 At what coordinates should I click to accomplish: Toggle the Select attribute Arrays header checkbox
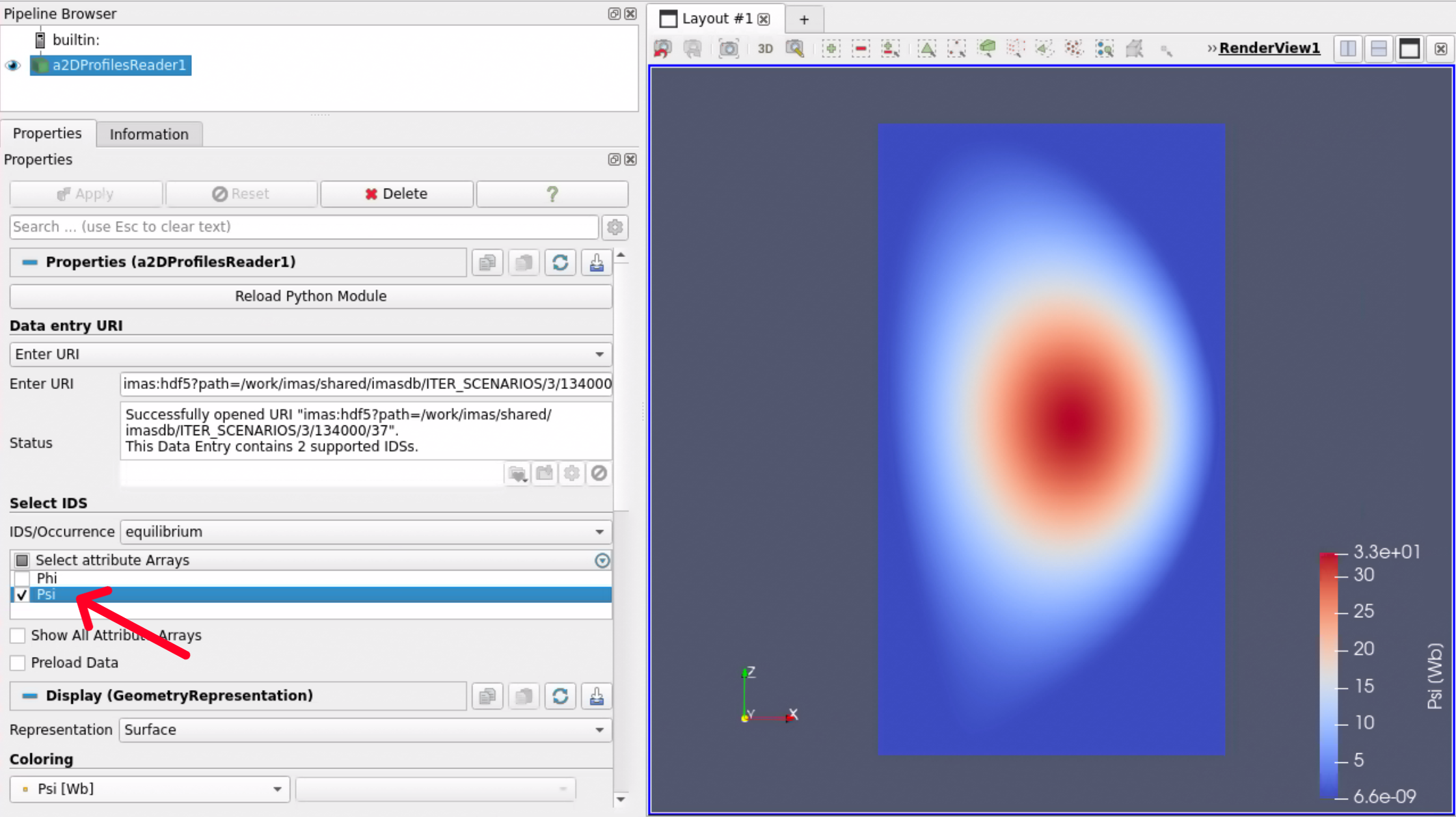22,560
